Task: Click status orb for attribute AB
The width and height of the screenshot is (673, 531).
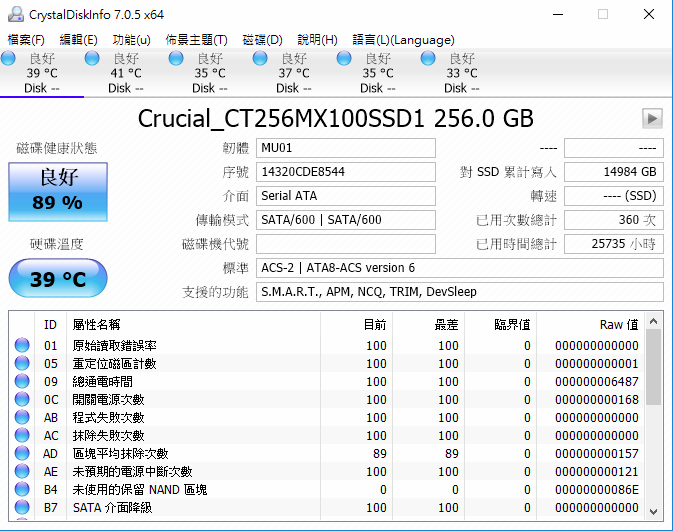Action: click(x=22, y=417)
